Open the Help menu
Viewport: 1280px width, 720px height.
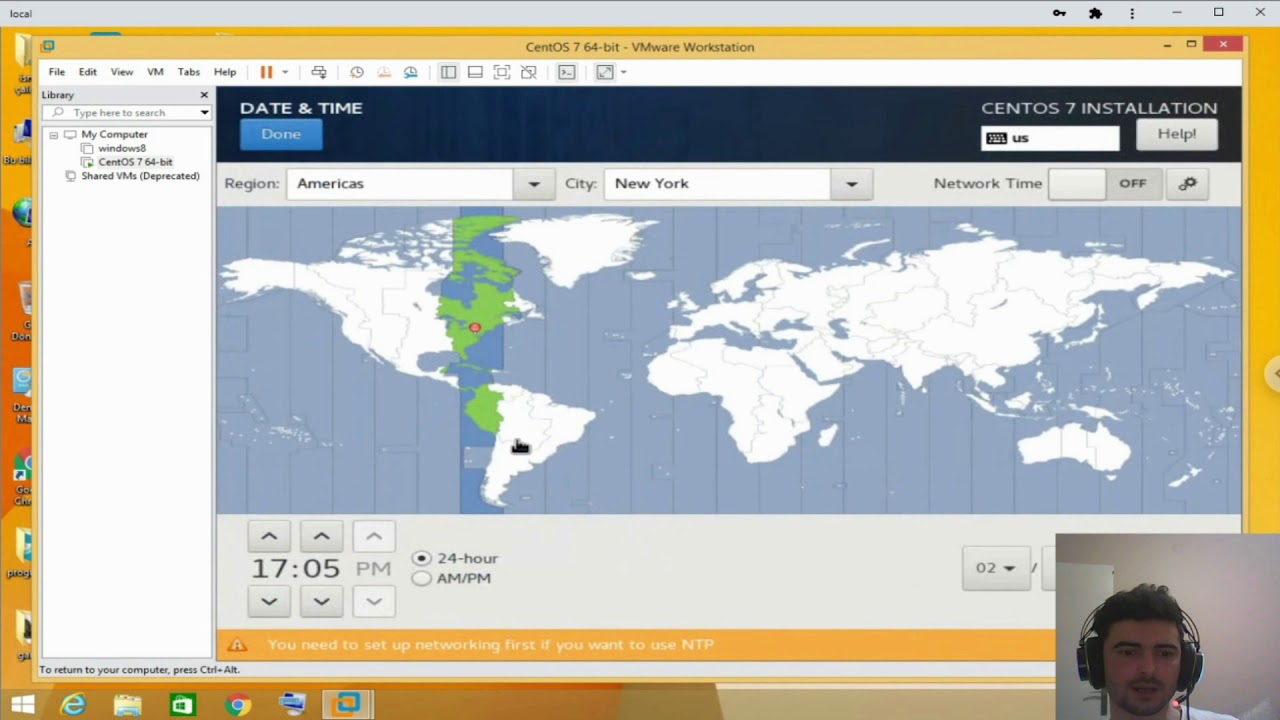(225, 72)
